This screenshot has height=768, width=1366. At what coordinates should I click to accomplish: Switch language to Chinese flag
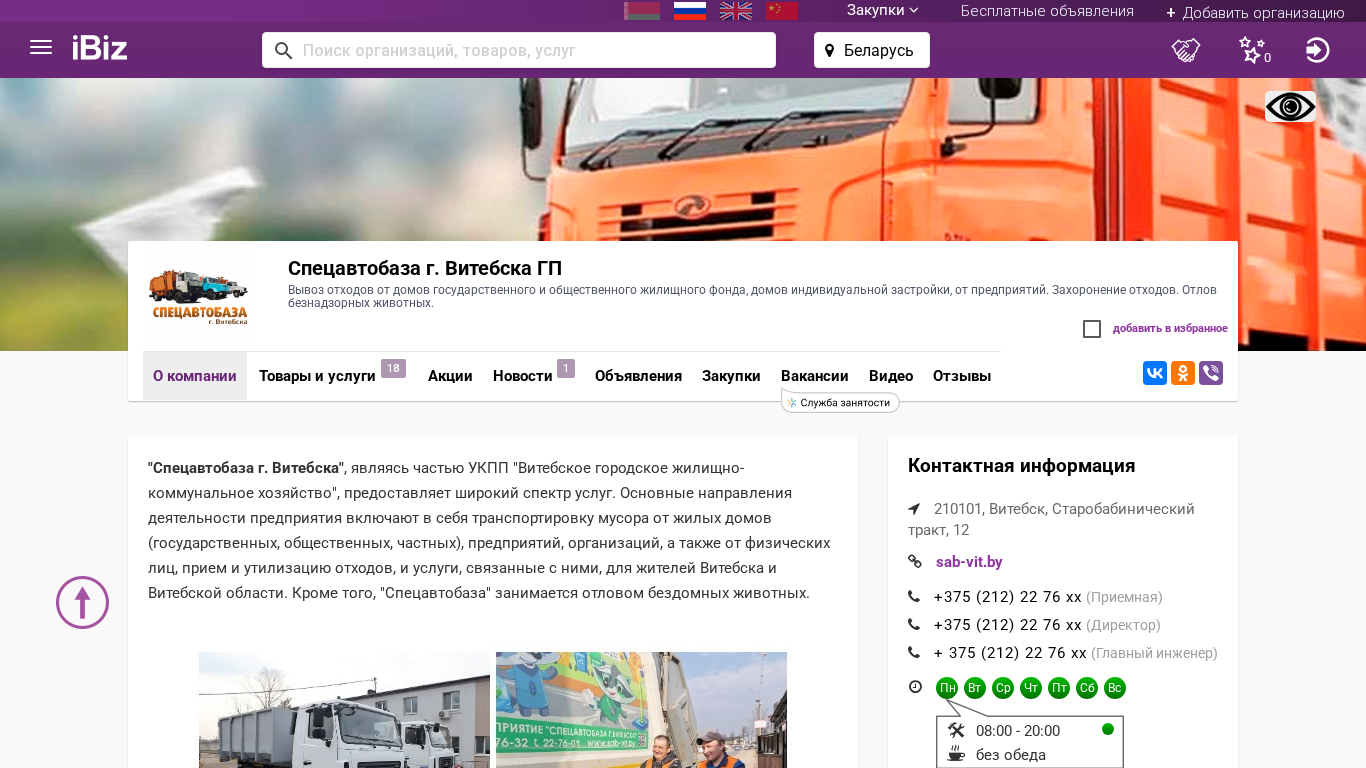782,11
